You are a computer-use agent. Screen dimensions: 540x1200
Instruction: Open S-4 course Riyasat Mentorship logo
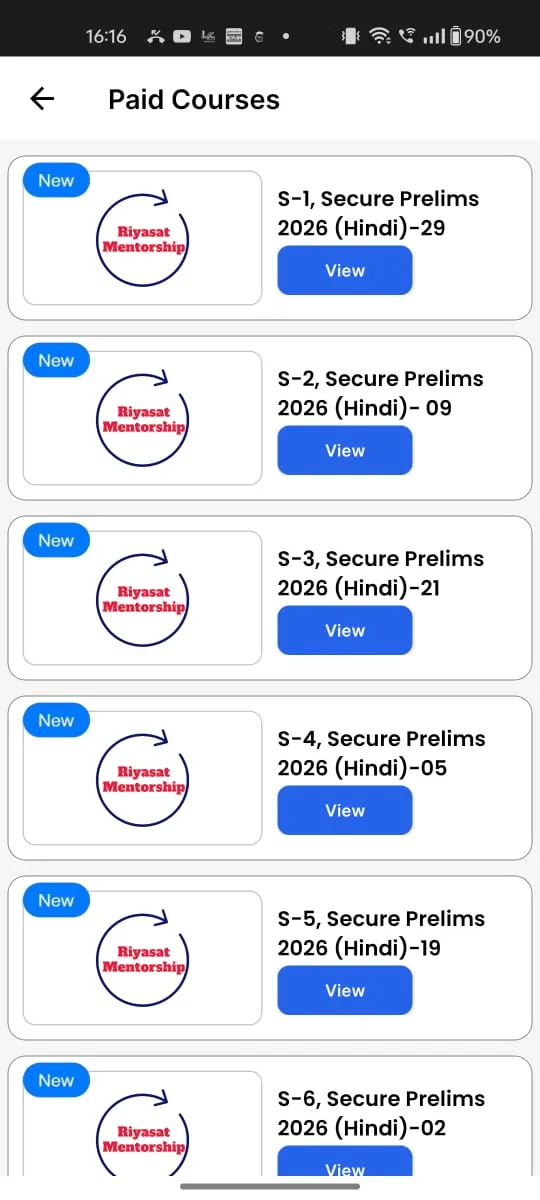142,779
